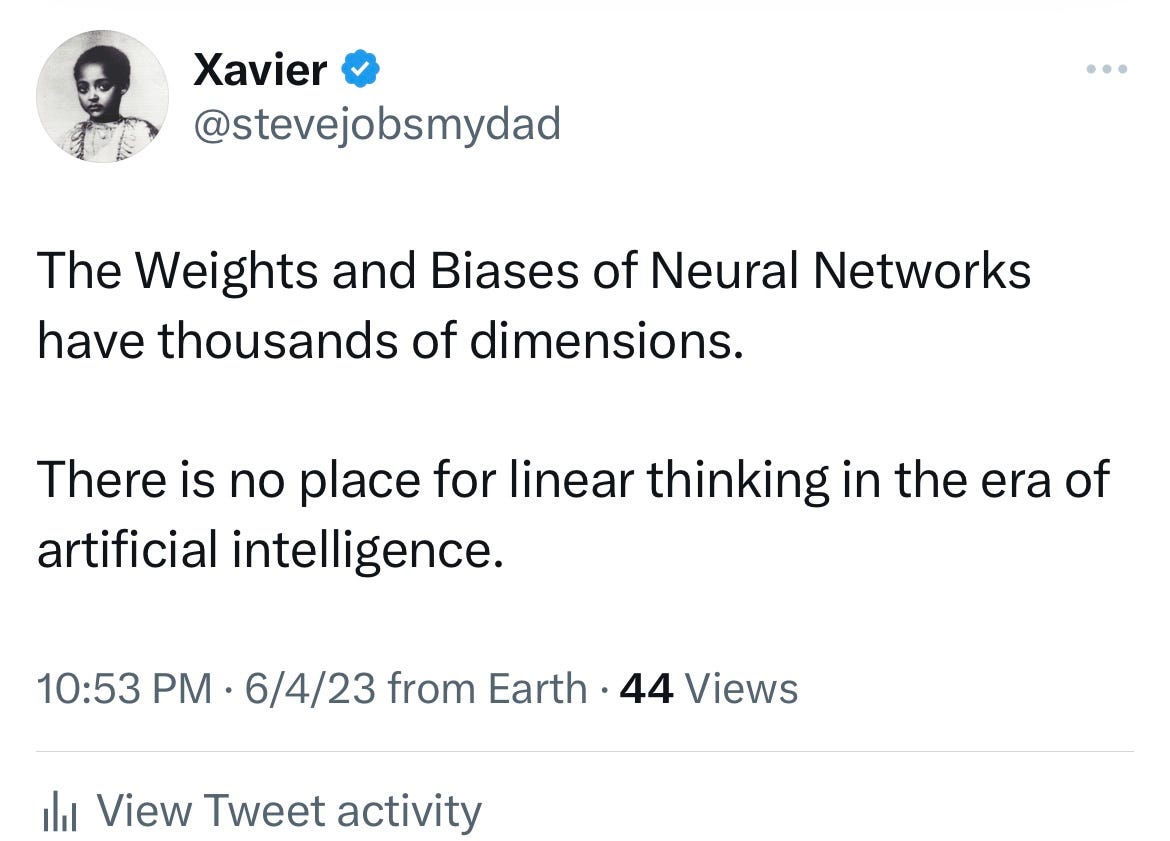Tap the bar chart analytics icon
This screenshot has width=1170, height=841.
(60, 812)
